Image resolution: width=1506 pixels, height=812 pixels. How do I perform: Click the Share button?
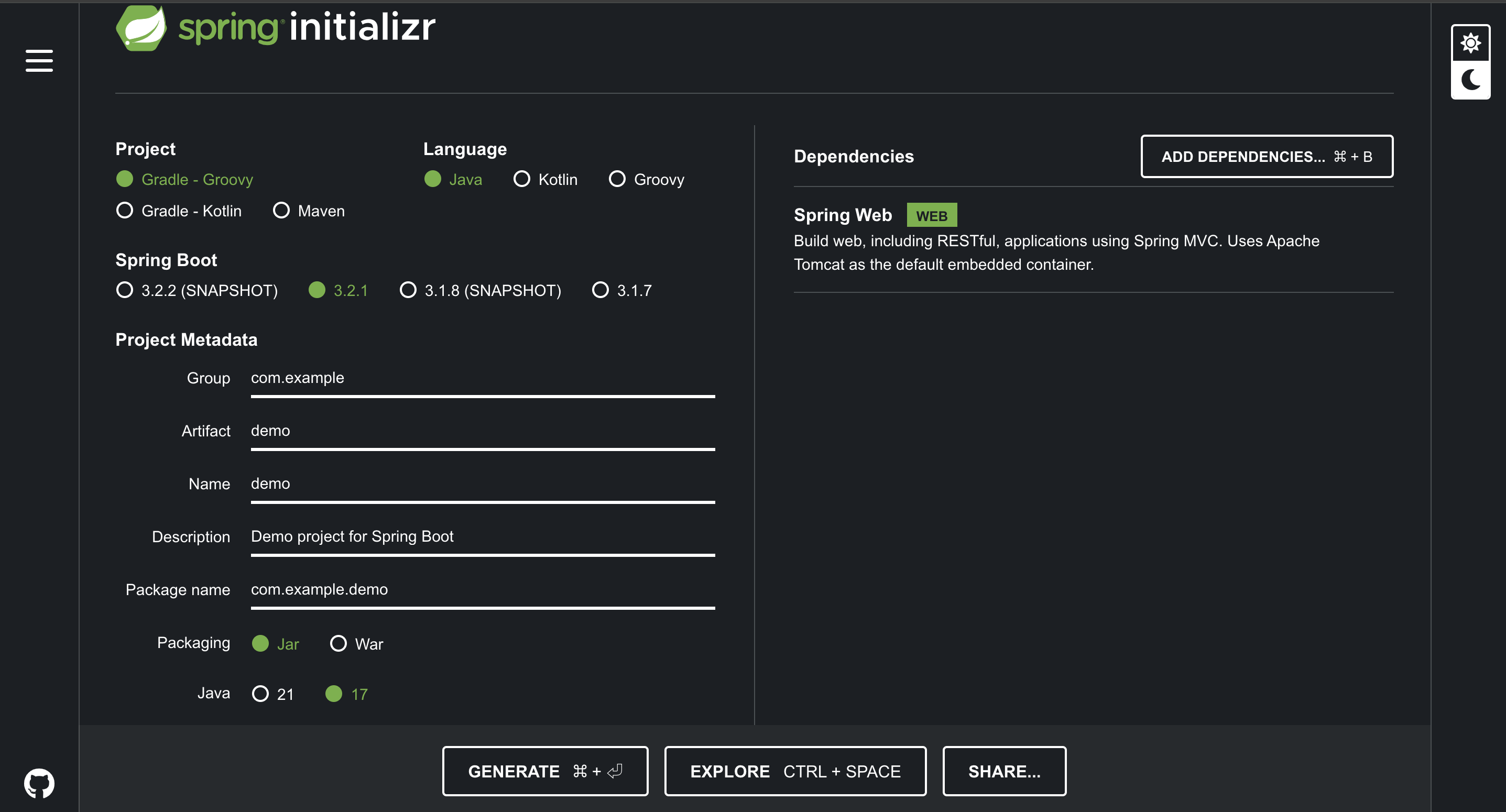(1004, 771)
